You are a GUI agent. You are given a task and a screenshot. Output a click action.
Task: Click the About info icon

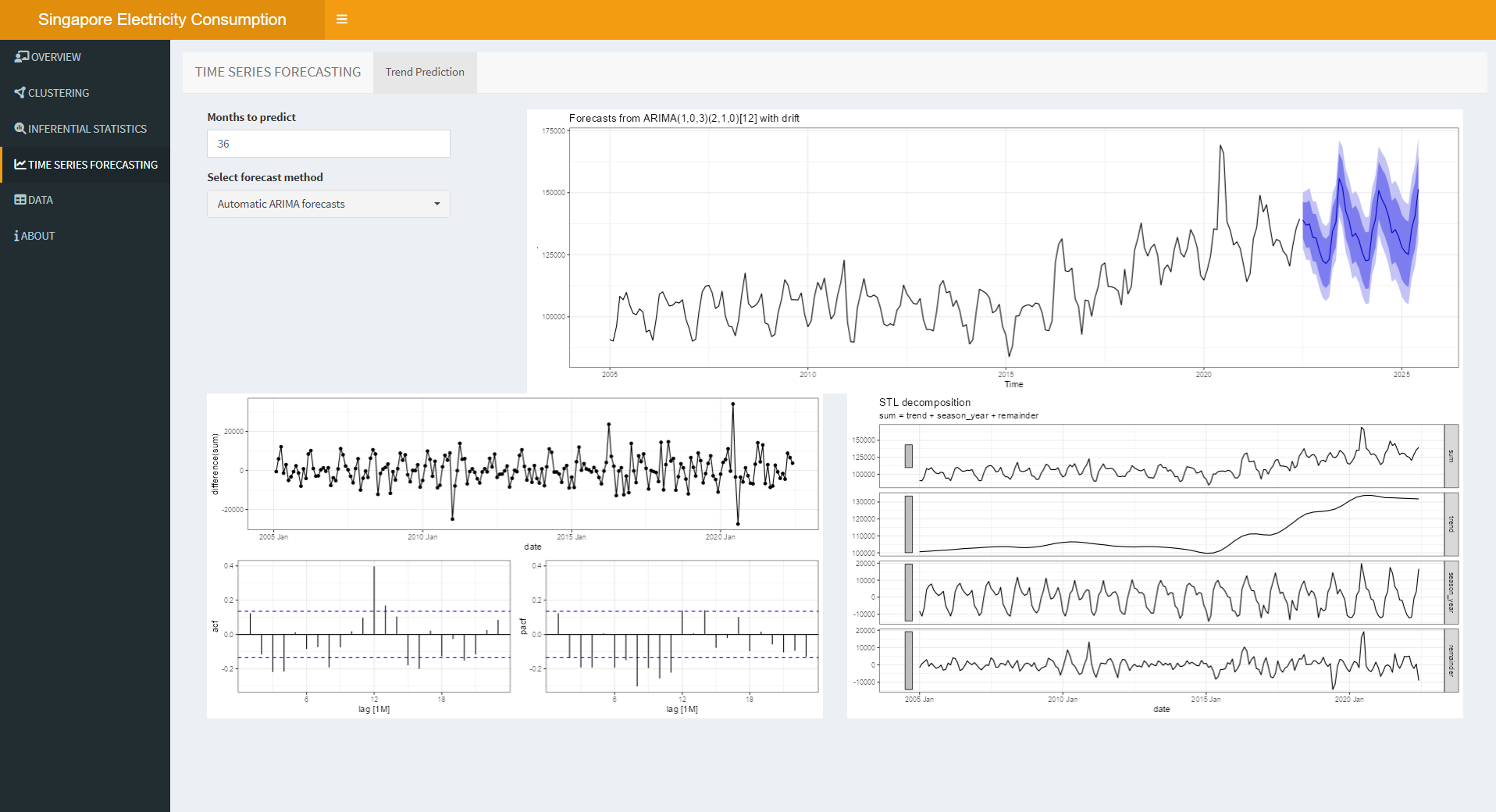coord(16,236)
